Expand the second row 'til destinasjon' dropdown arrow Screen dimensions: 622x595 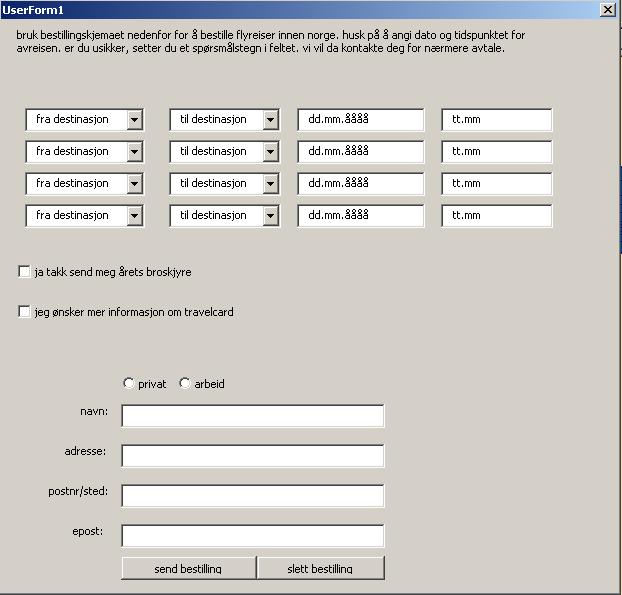coord(271,152)
